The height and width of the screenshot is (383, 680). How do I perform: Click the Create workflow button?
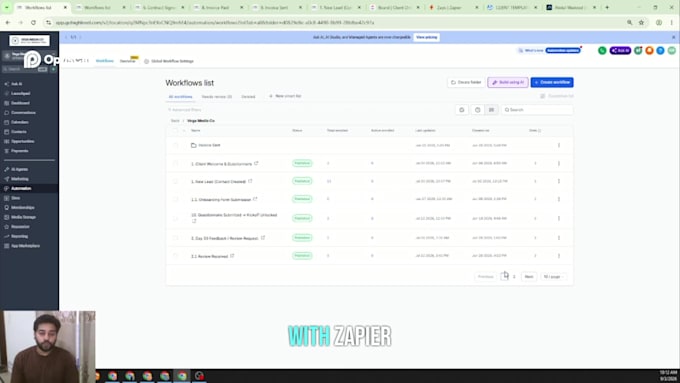coord(552,82)
